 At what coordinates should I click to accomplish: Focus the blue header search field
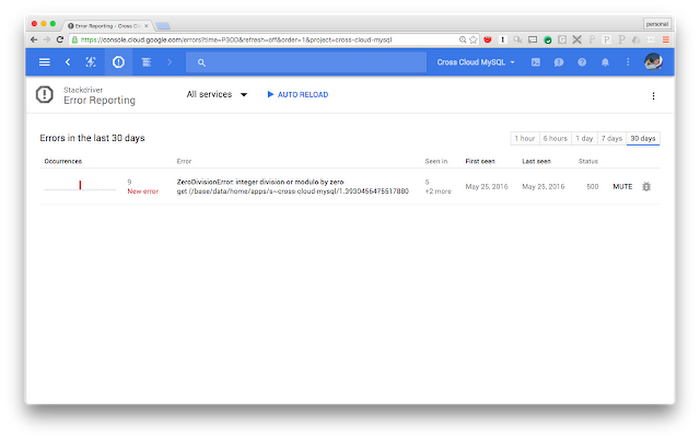tap(306, 62)
